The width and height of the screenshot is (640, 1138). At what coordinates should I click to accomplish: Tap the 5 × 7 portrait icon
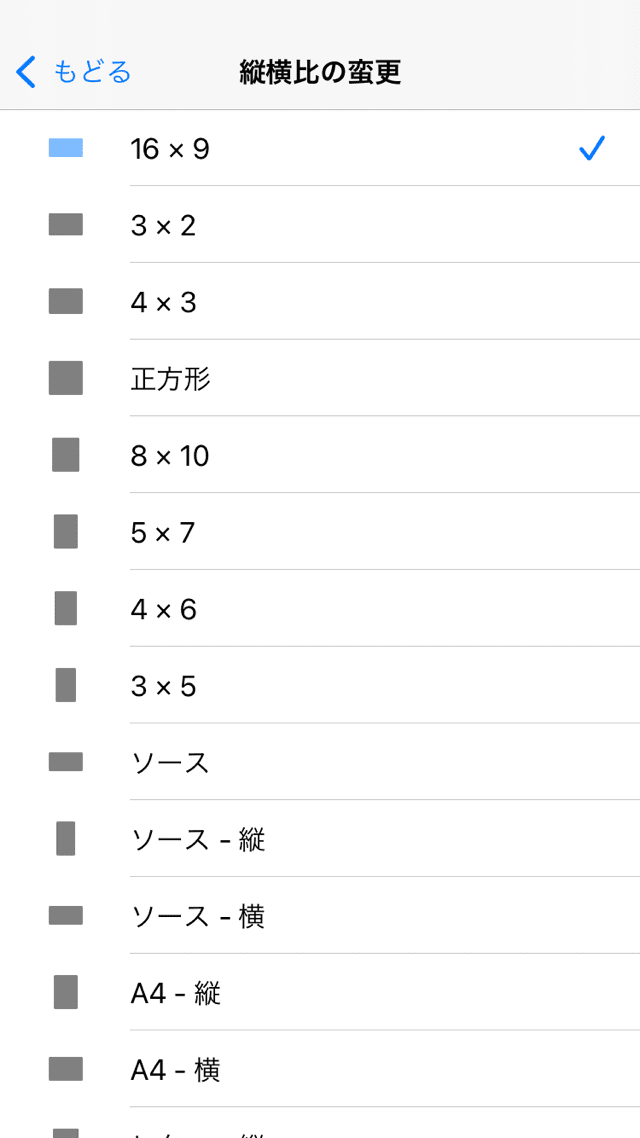pyautogui.click(x=65, y=531)
